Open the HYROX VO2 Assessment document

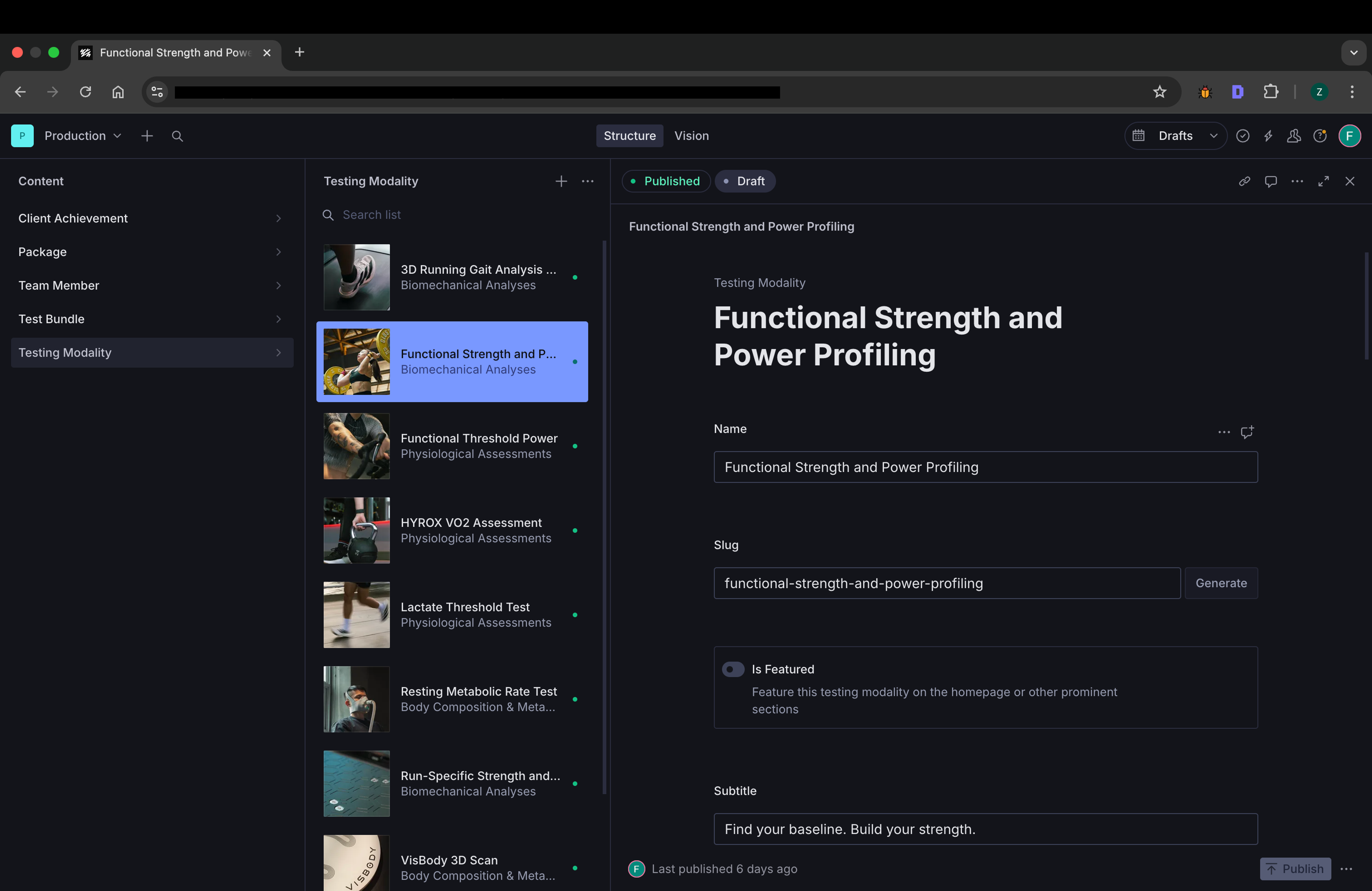(x=452, y=530)
